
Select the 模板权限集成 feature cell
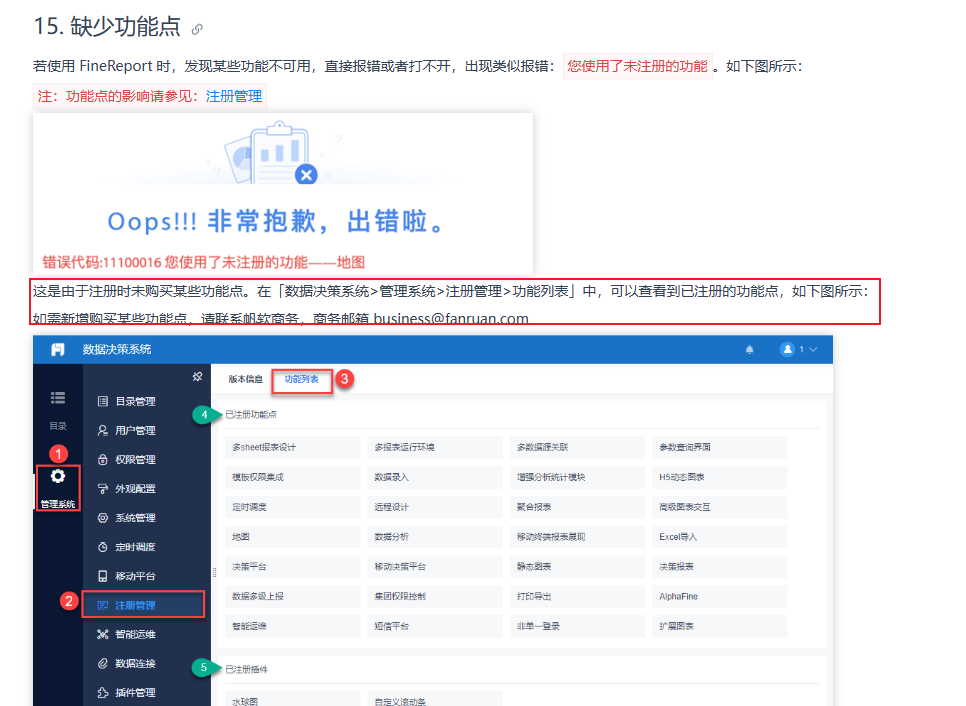tap(293, 477)
